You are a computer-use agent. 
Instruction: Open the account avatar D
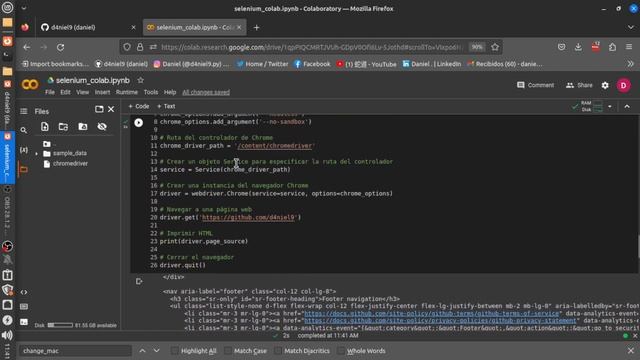[x=623, y=85]
